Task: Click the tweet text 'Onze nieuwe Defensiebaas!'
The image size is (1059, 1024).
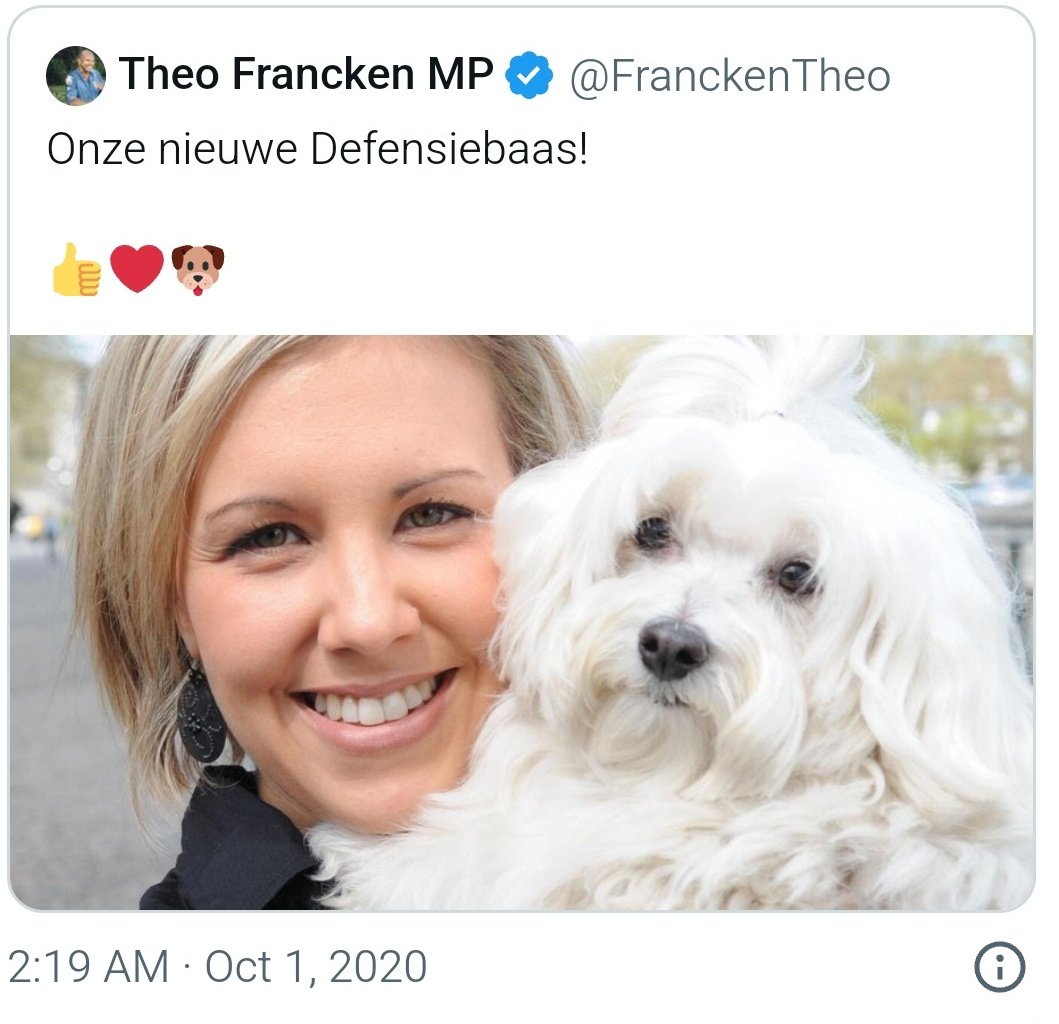Action: (x=317, y=149)
